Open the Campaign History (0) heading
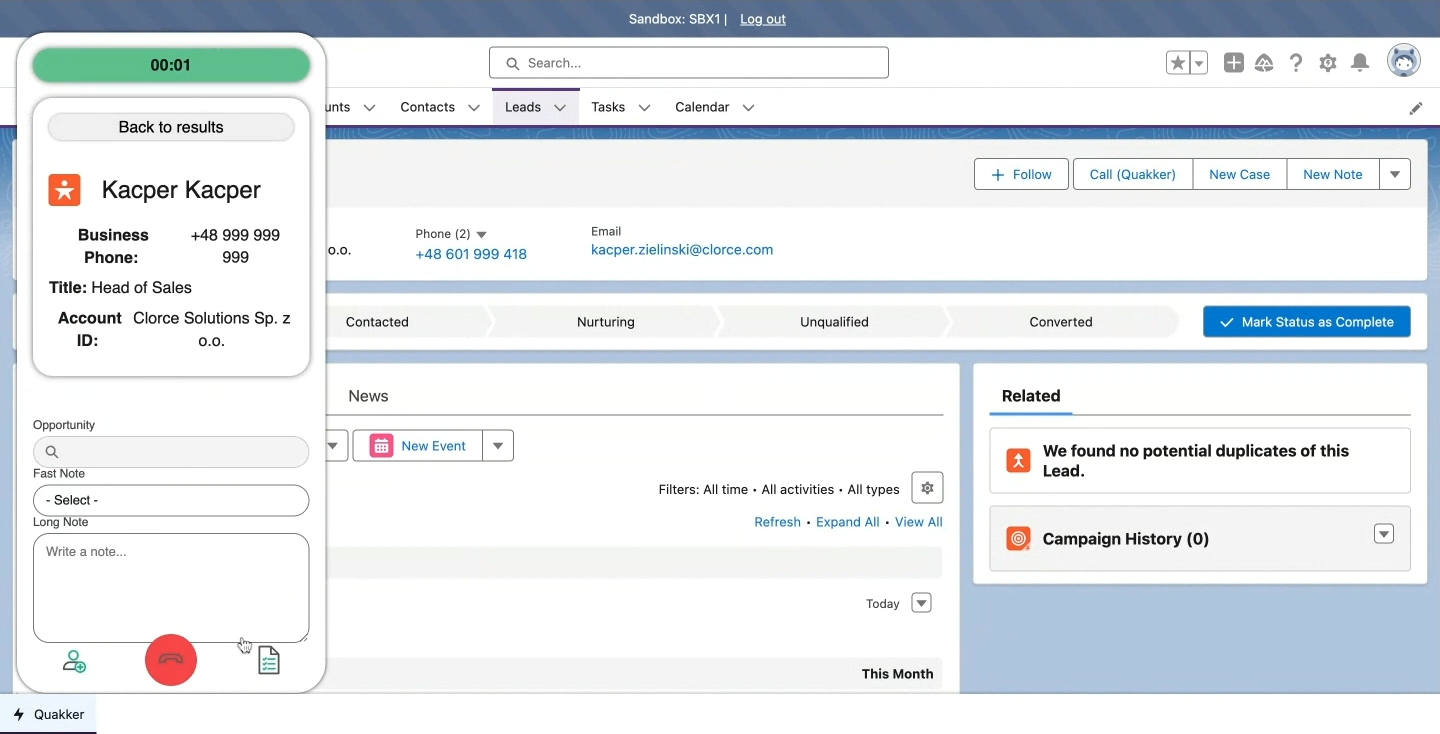Viewport: 1440px width, 734px height. (x=1126, y=539)
